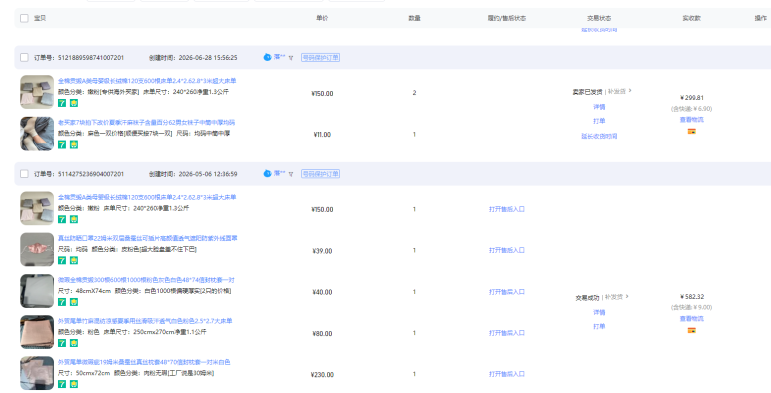The width and height of the screenshot is (771, 393).
Task: Open 详情 for the 卖家已发货 order
Action: coord(599,107)
